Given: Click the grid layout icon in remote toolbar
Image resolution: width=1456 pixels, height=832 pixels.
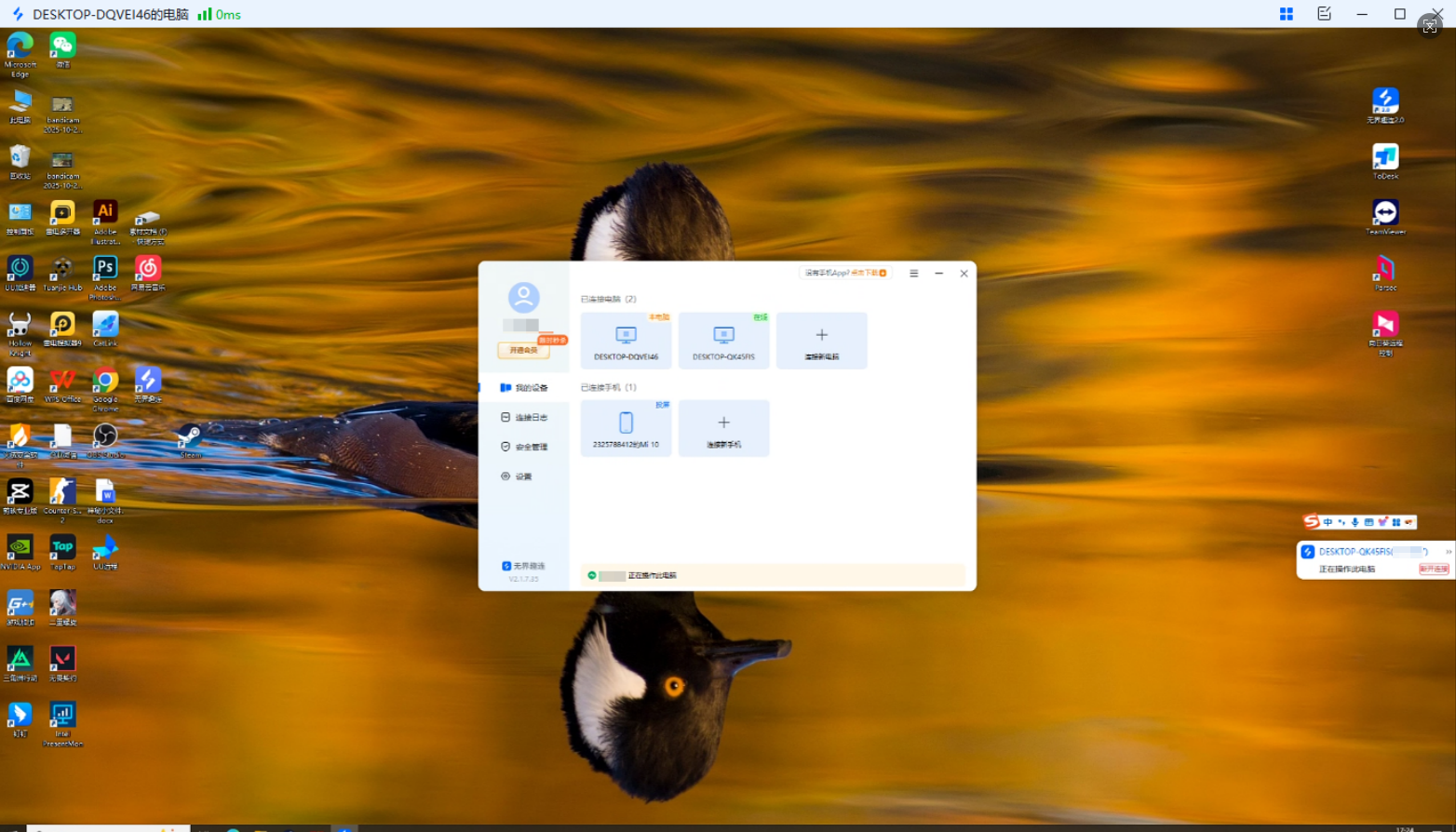Looking at the screenshot, I should [1287, 14].
